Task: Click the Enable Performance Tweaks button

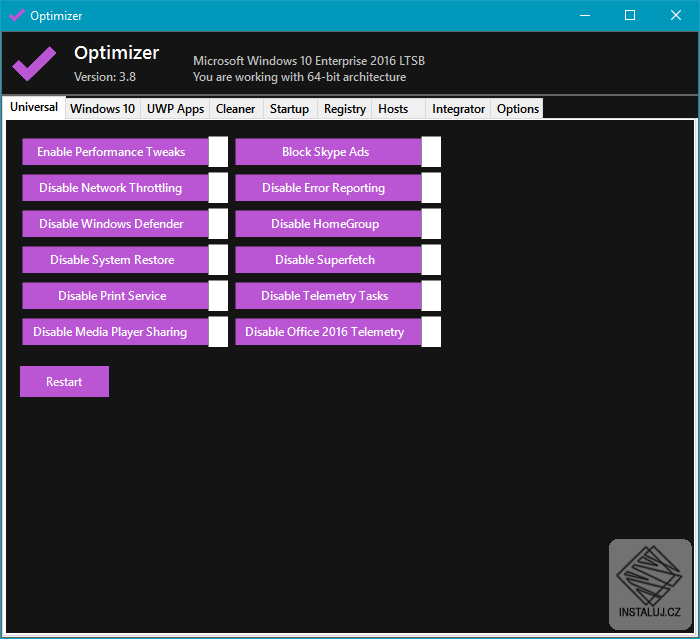Action: click(115, 152)
